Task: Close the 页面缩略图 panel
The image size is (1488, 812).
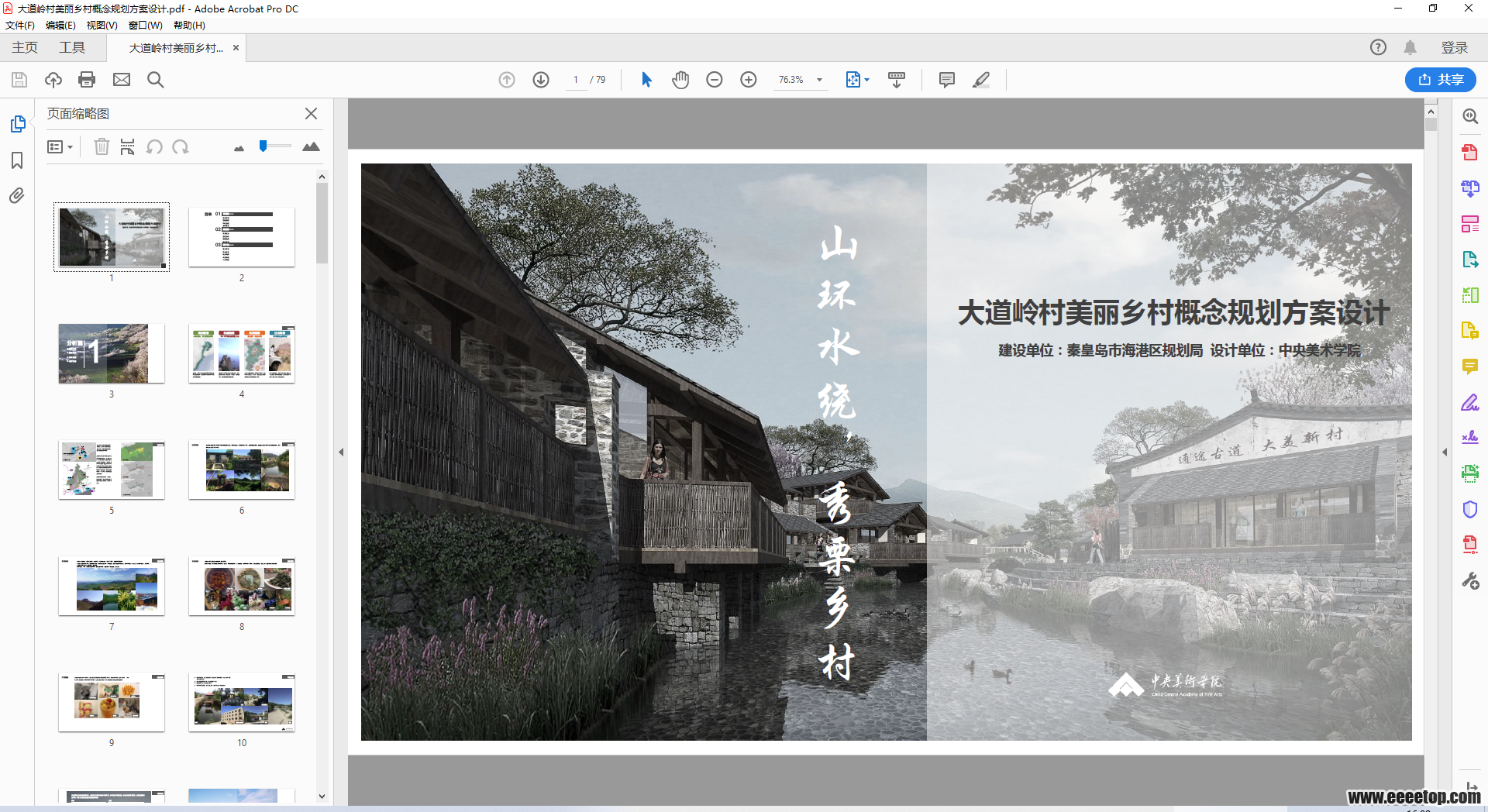Action: (x=311, y=114)
